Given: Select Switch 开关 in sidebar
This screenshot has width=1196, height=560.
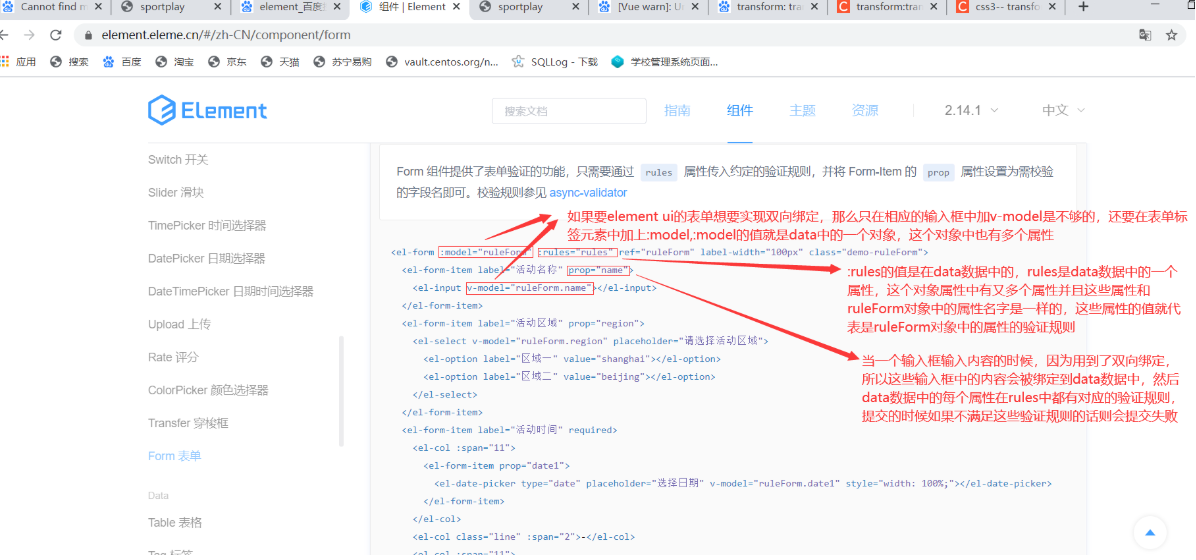Looking at the screenshot, I should (x=178, y=159).
